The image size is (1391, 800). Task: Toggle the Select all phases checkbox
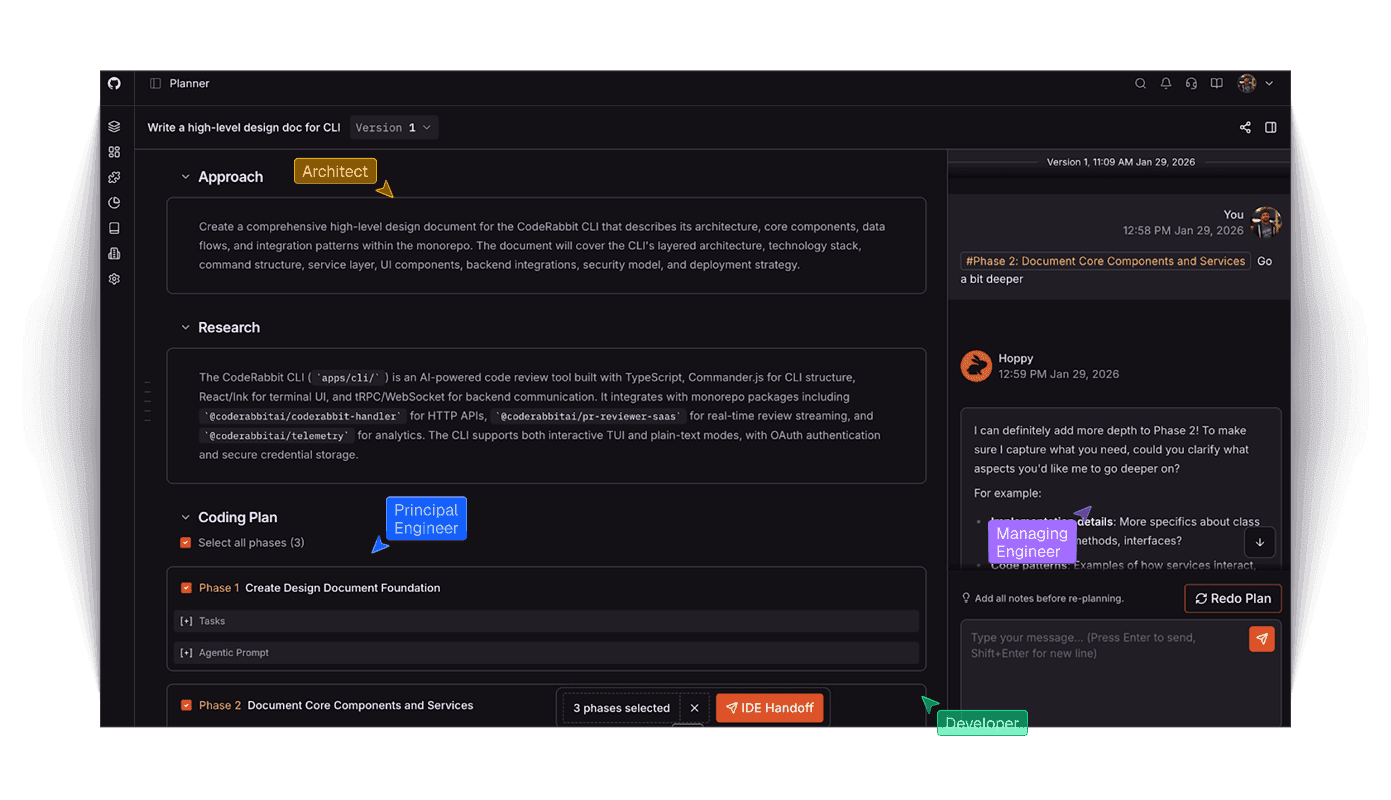coord(185,543)
